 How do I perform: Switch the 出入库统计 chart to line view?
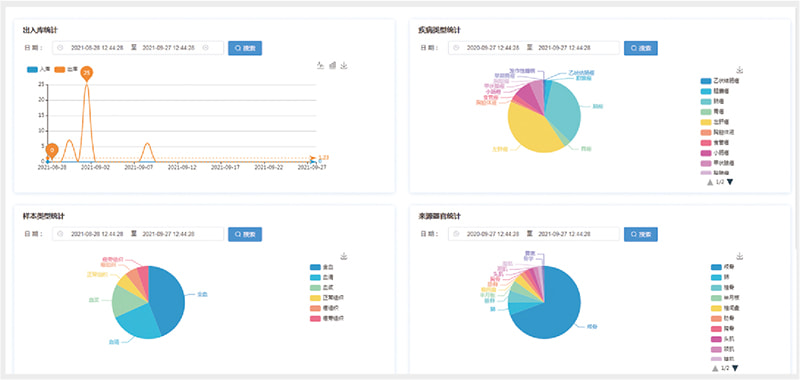[321, 65]
